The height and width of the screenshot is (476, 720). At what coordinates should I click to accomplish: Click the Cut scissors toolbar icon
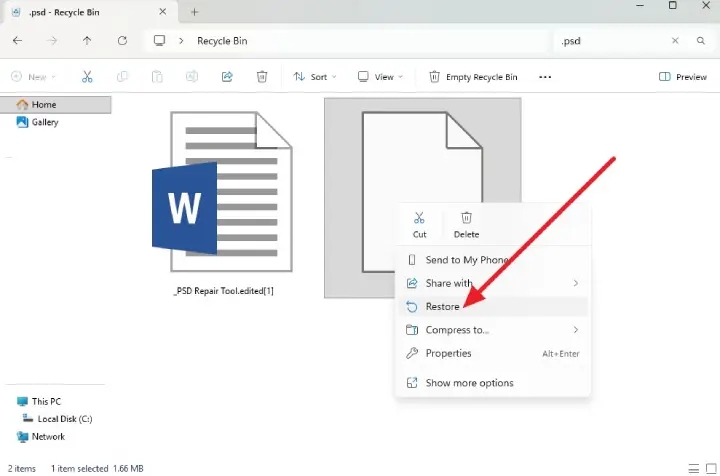pos(87,77)
